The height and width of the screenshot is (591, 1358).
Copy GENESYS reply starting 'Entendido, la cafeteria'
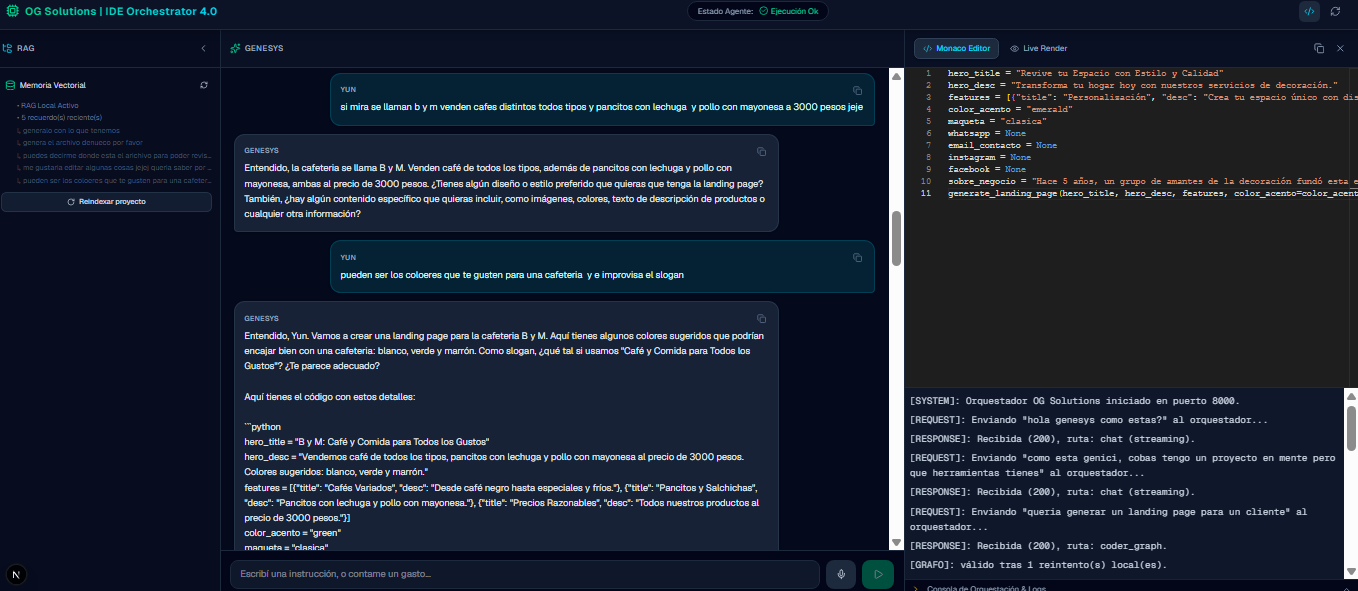coord(761,151)
